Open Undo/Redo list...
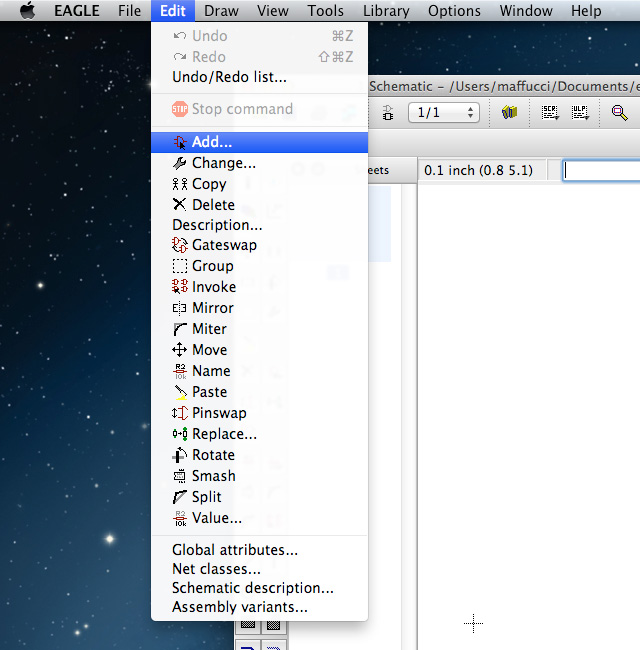The width and height of the screenshot is (640, 650). [229, 77]
